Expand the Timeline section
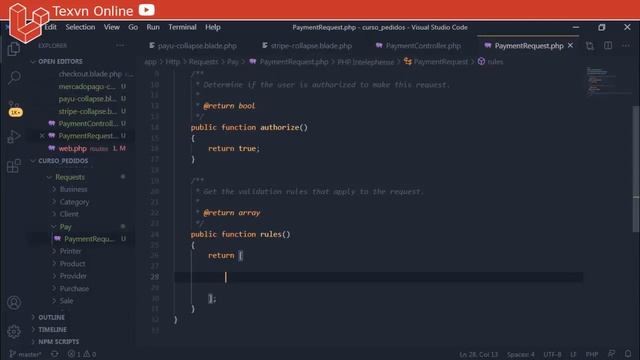The height and width of the screenshot is (360, 640). (52, 329)
